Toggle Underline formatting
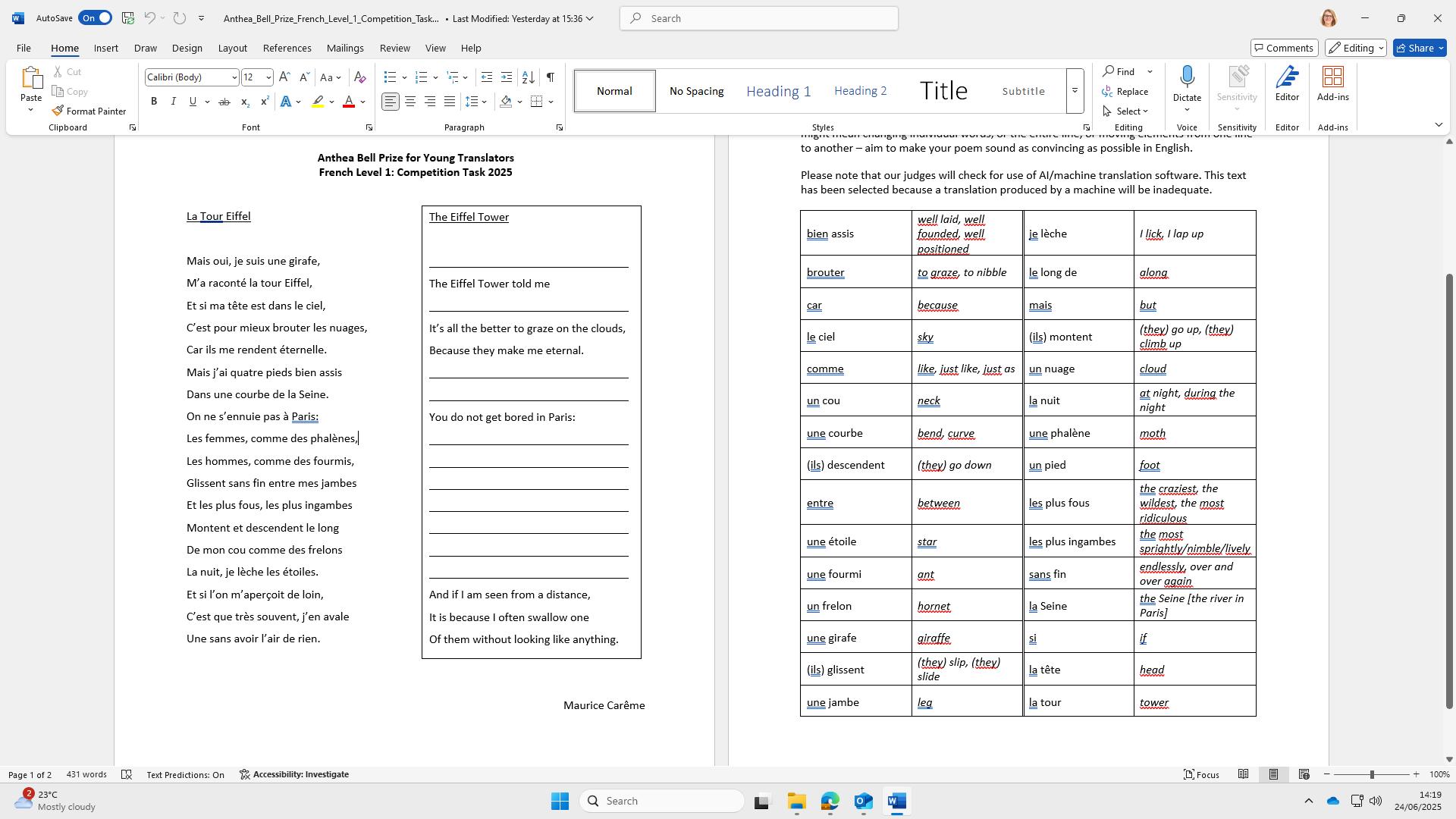1456x819 pixels. [193, 102]
